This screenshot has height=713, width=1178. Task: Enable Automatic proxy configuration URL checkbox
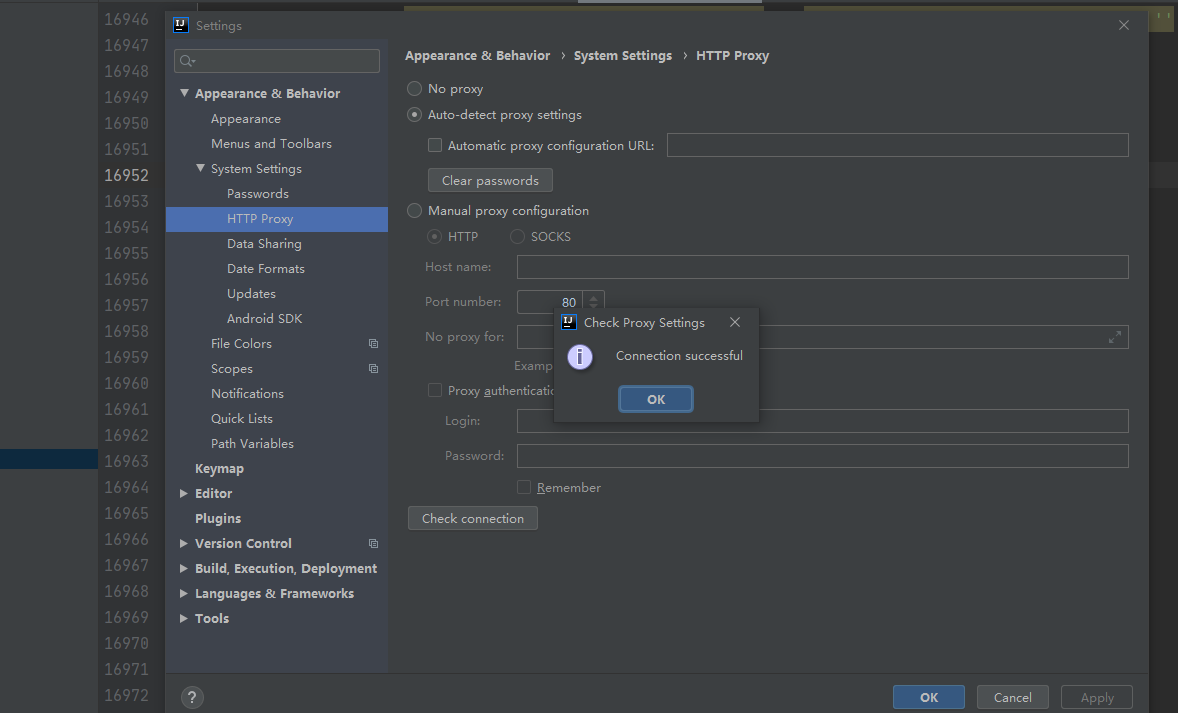(x=435, y=146)
